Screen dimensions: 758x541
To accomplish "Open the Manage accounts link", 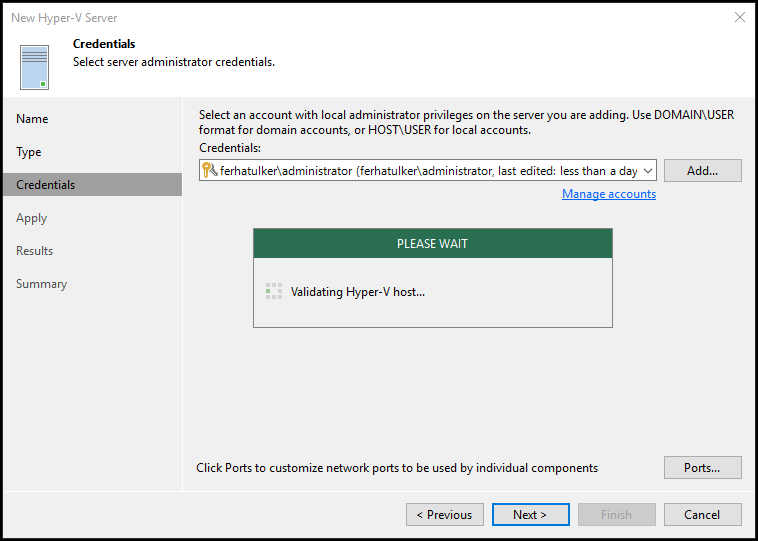I will 609,194.
